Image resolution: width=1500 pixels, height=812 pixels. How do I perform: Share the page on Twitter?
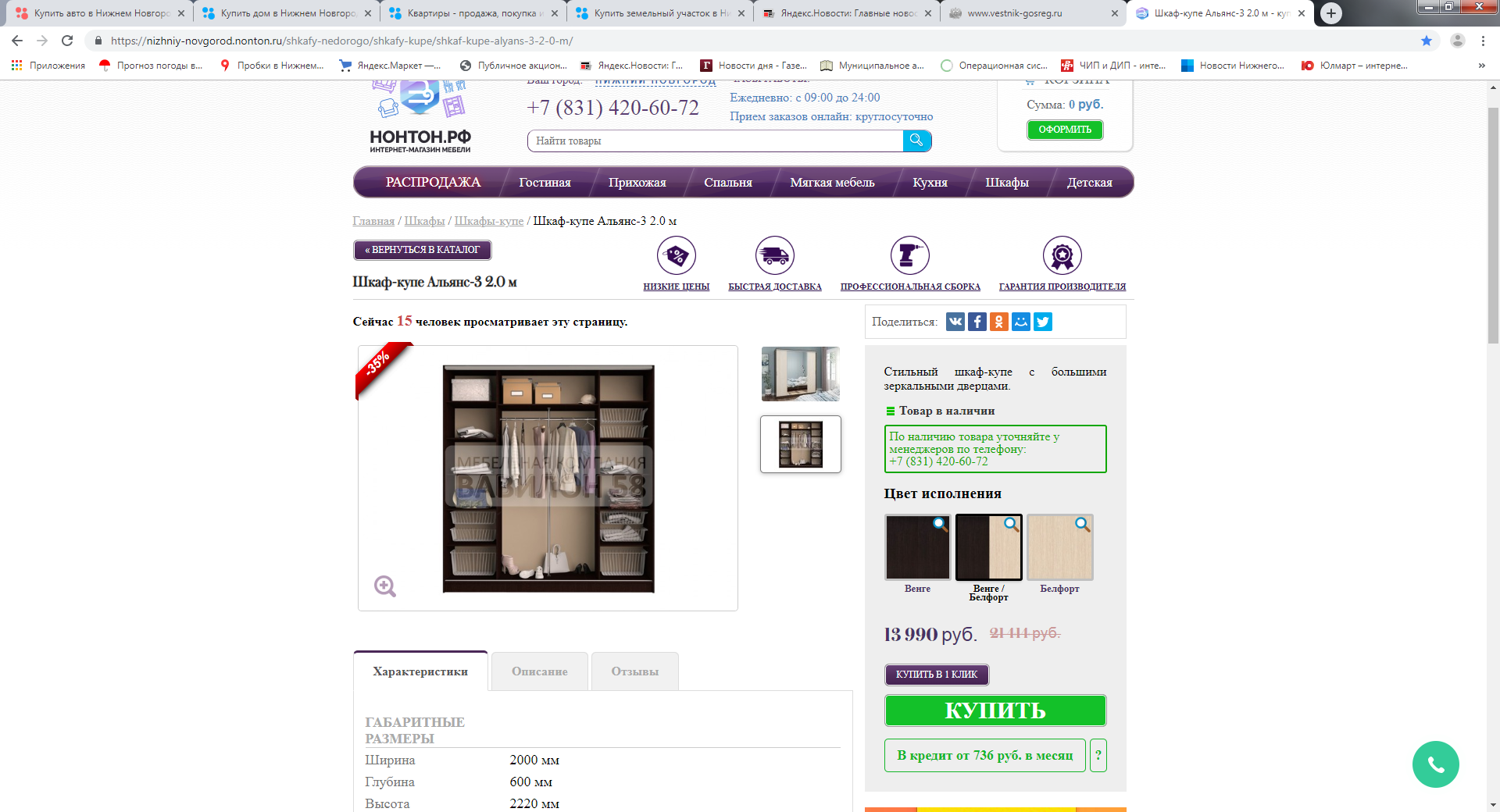coord(1043,322)
